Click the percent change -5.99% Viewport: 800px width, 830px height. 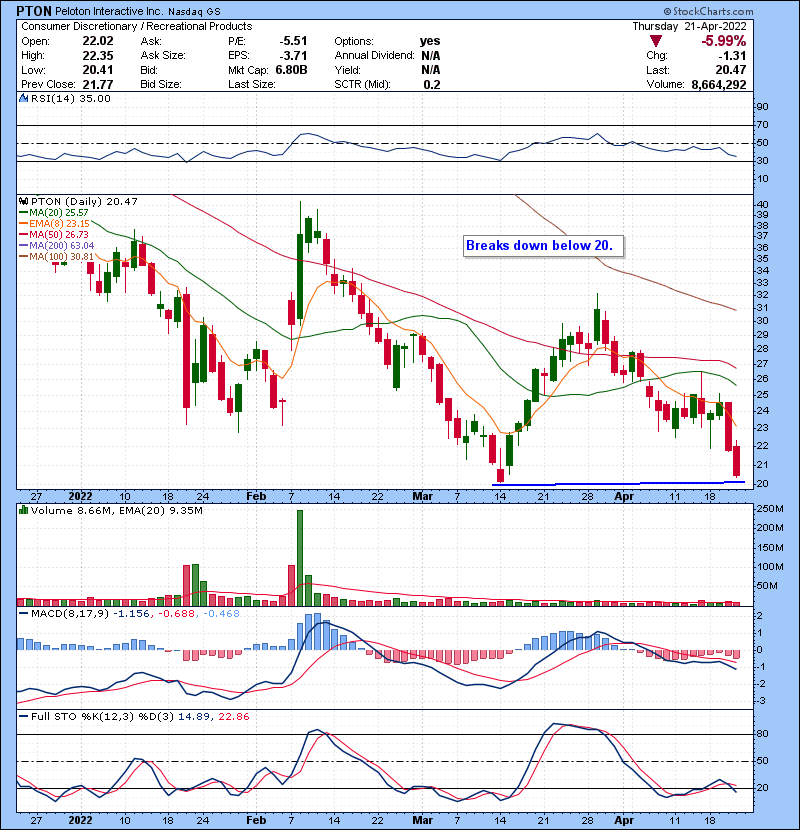coord(724,41)
